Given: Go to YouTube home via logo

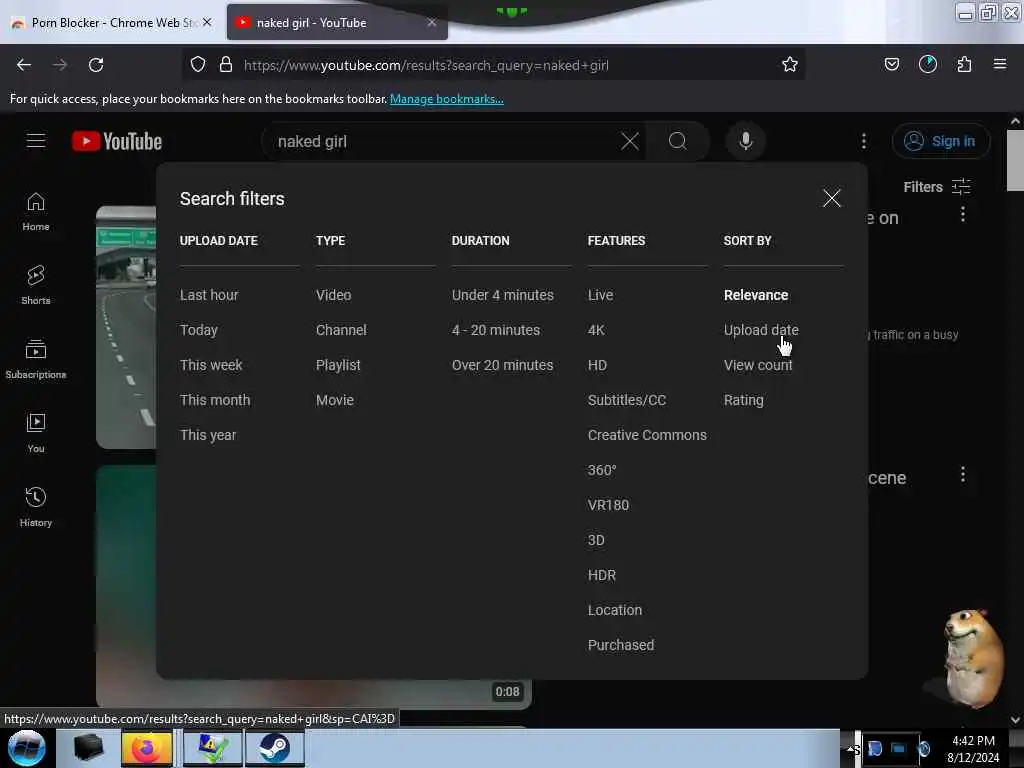Looking at the screenshot, I should [117, 141].
